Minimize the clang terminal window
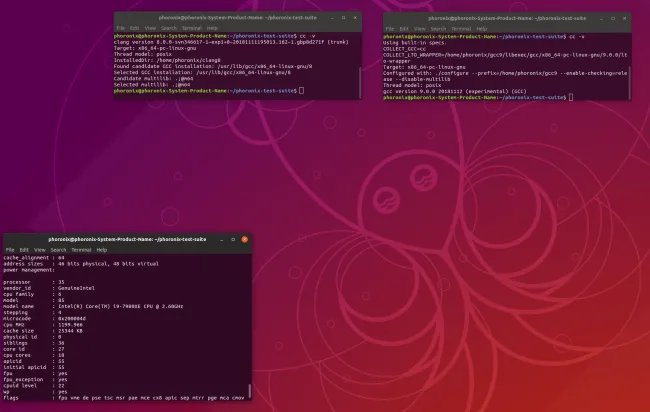Viewport: 650px width, 412px height. [332, 18]
